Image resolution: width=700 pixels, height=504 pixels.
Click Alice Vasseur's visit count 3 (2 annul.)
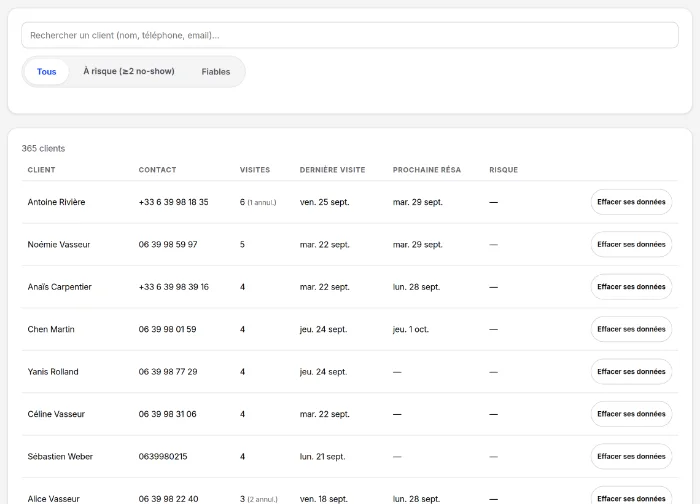coord(258,499)
